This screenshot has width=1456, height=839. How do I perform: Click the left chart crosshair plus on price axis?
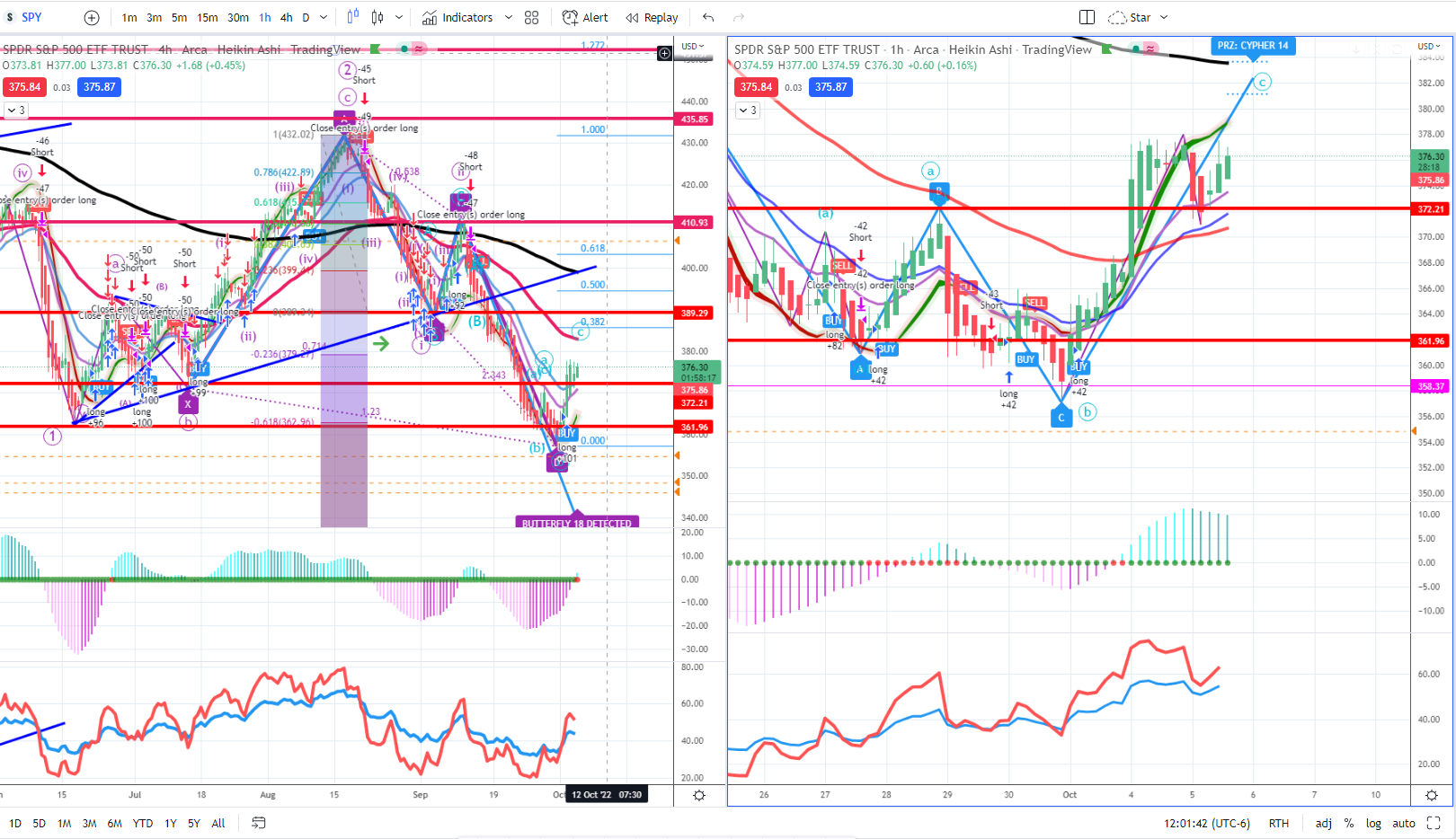coord(664,54)
